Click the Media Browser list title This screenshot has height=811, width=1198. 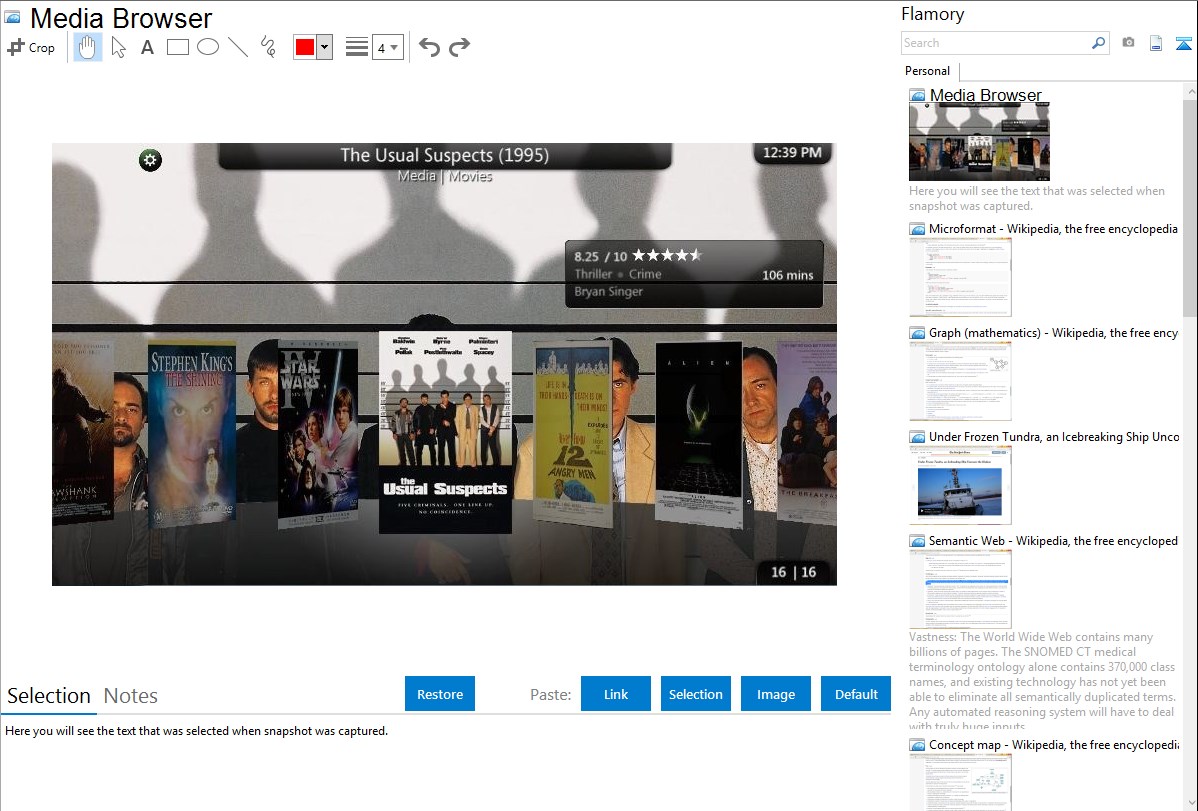(986, 95)
